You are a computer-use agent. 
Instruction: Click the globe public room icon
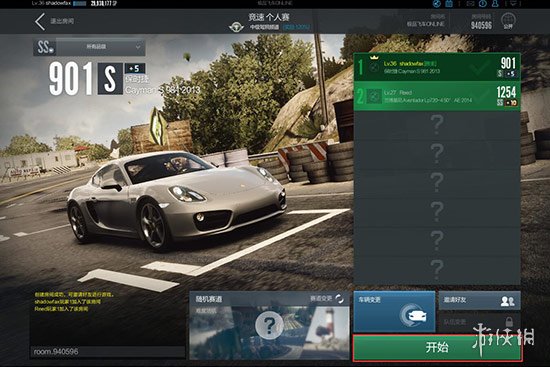508,21
